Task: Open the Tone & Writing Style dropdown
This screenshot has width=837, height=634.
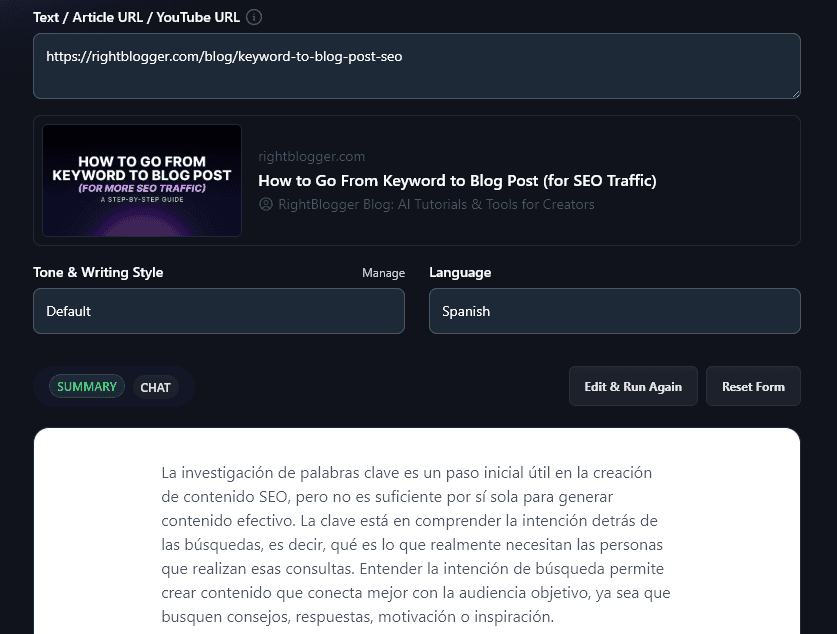Action: pos(219,311)
